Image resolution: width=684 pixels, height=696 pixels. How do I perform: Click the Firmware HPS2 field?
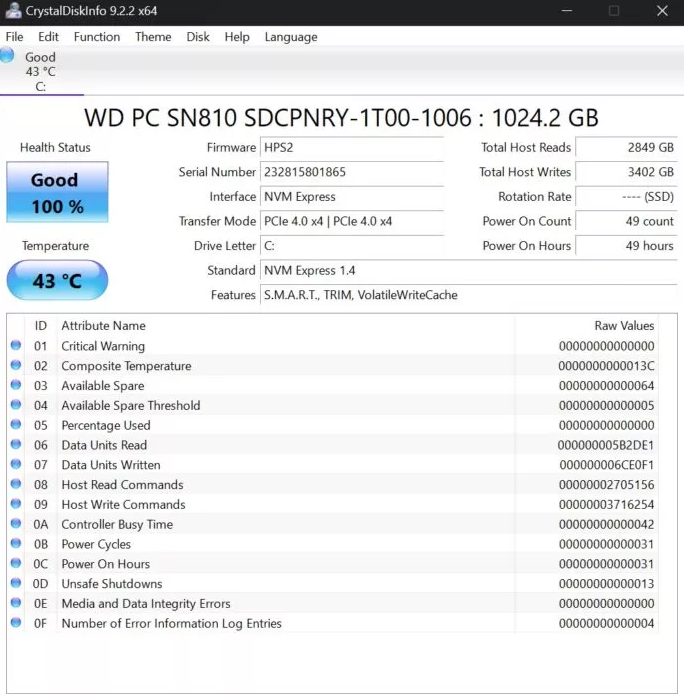350,148
